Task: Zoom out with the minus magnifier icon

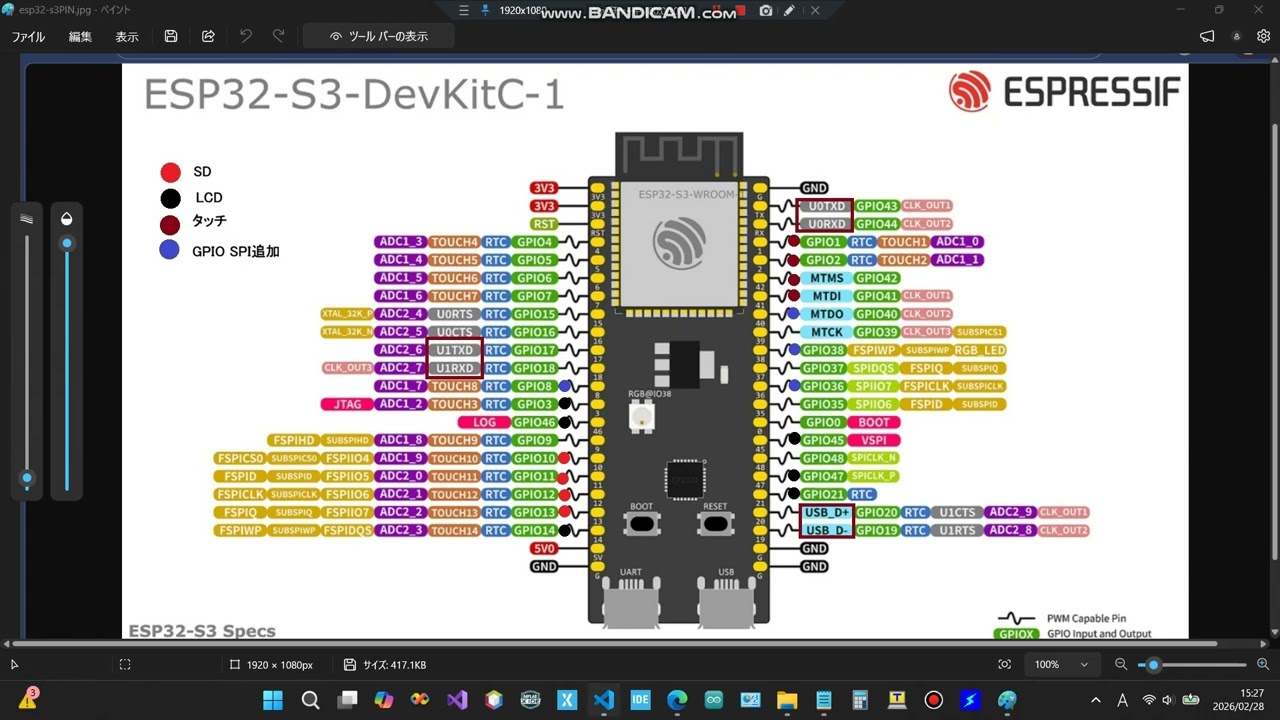Action: tap(1121, 664)
